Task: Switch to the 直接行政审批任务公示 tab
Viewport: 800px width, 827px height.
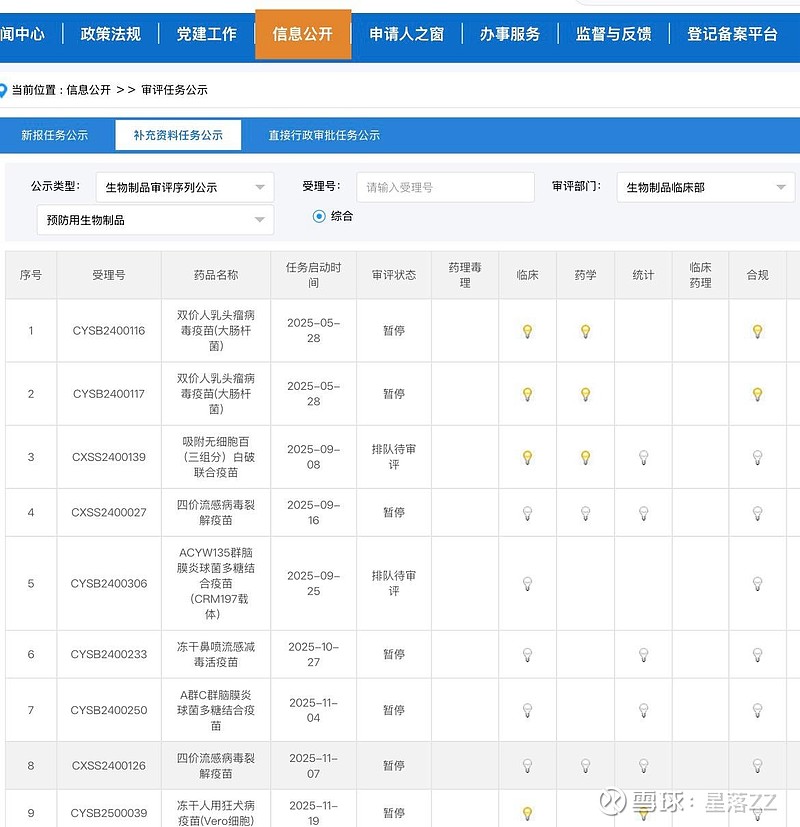Action: (x=324, y=135)
